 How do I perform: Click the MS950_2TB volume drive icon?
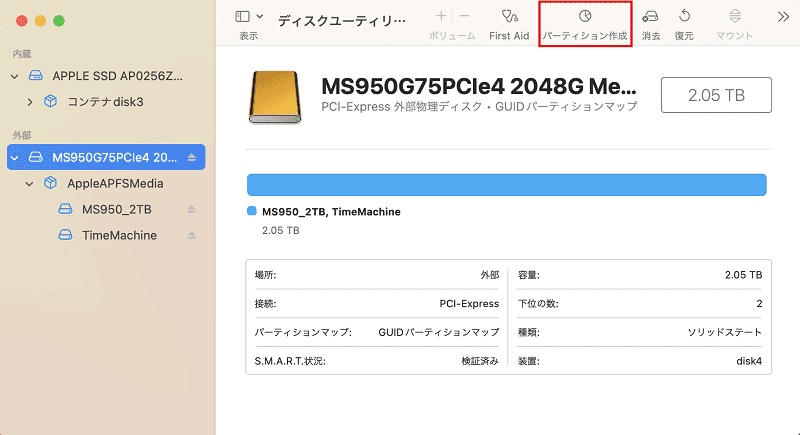[x=65, y=209]
